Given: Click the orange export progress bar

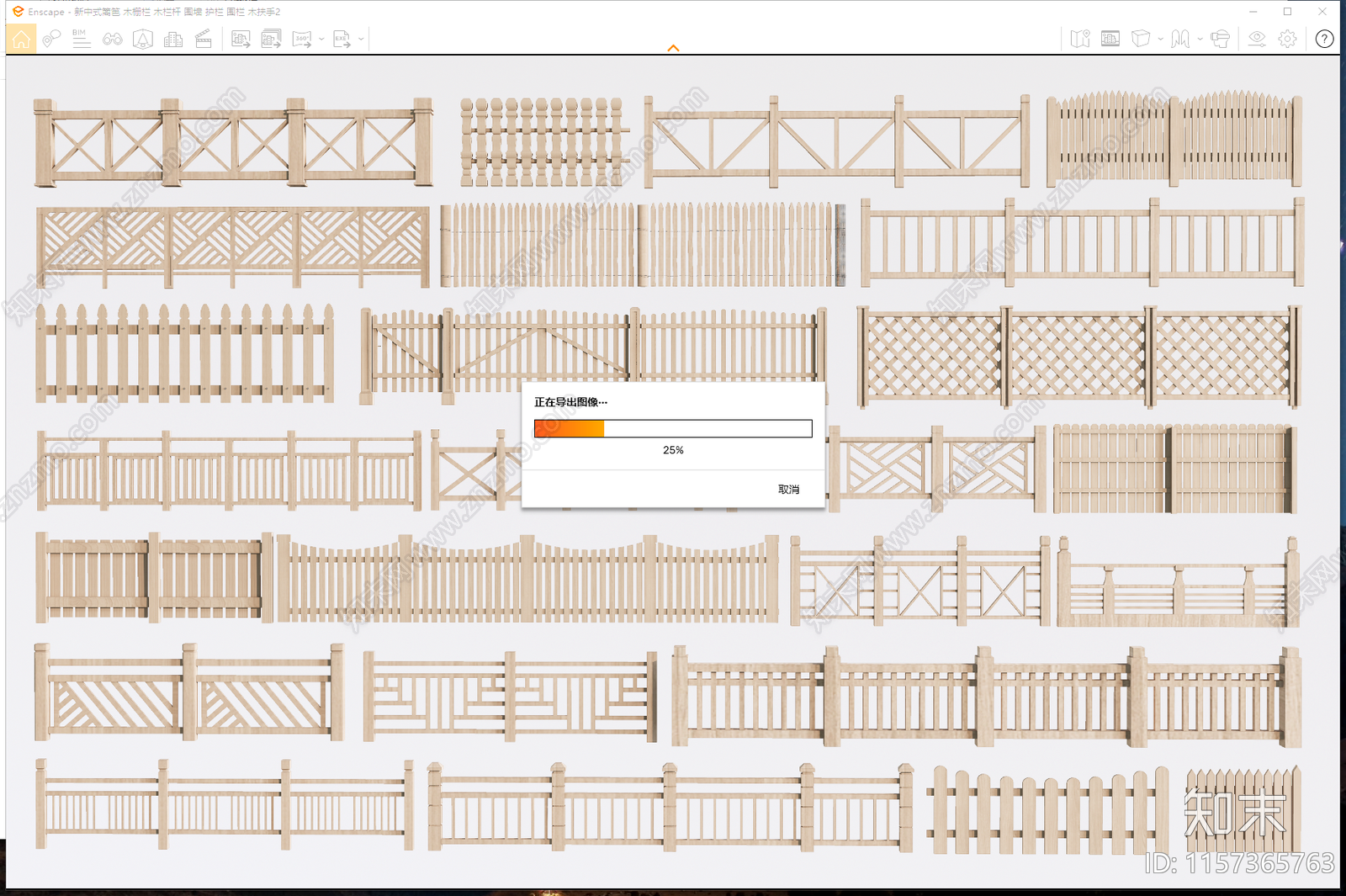Looking at the screenshot, I should [673, 428].
